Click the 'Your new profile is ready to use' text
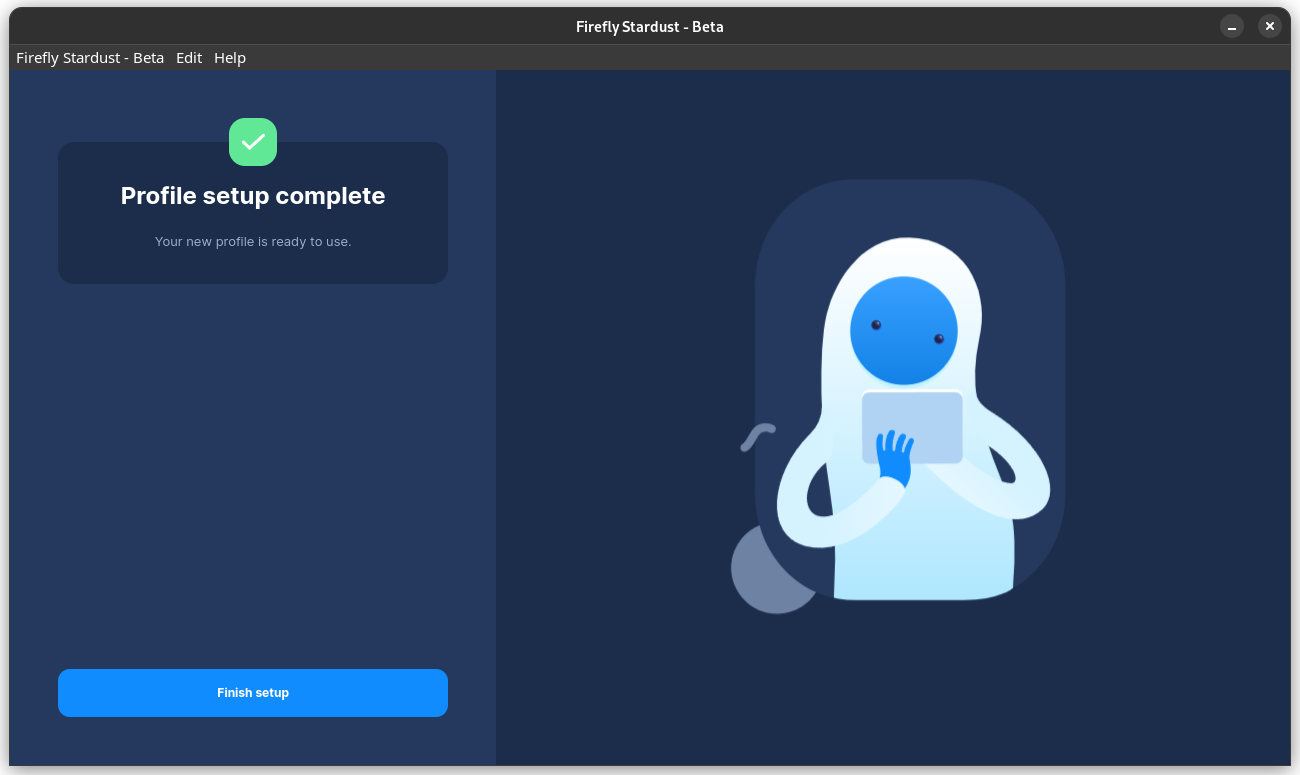 (x=252, y=241)
